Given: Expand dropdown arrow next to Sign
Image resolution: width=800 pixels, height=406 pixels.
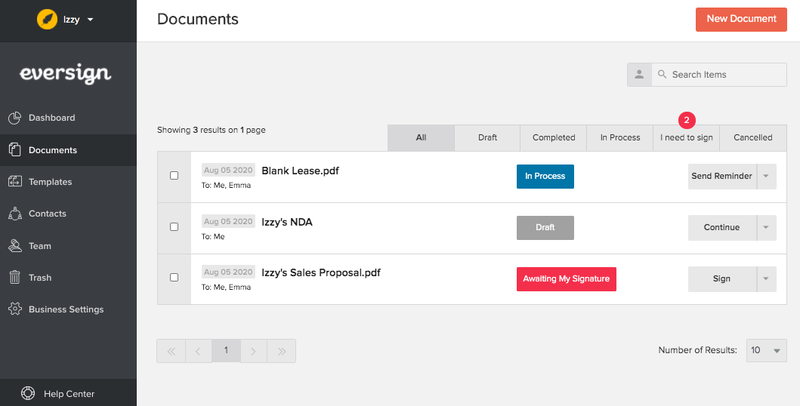Looking at the screenshot, I should pyautogui.click(x=766, y=279).
